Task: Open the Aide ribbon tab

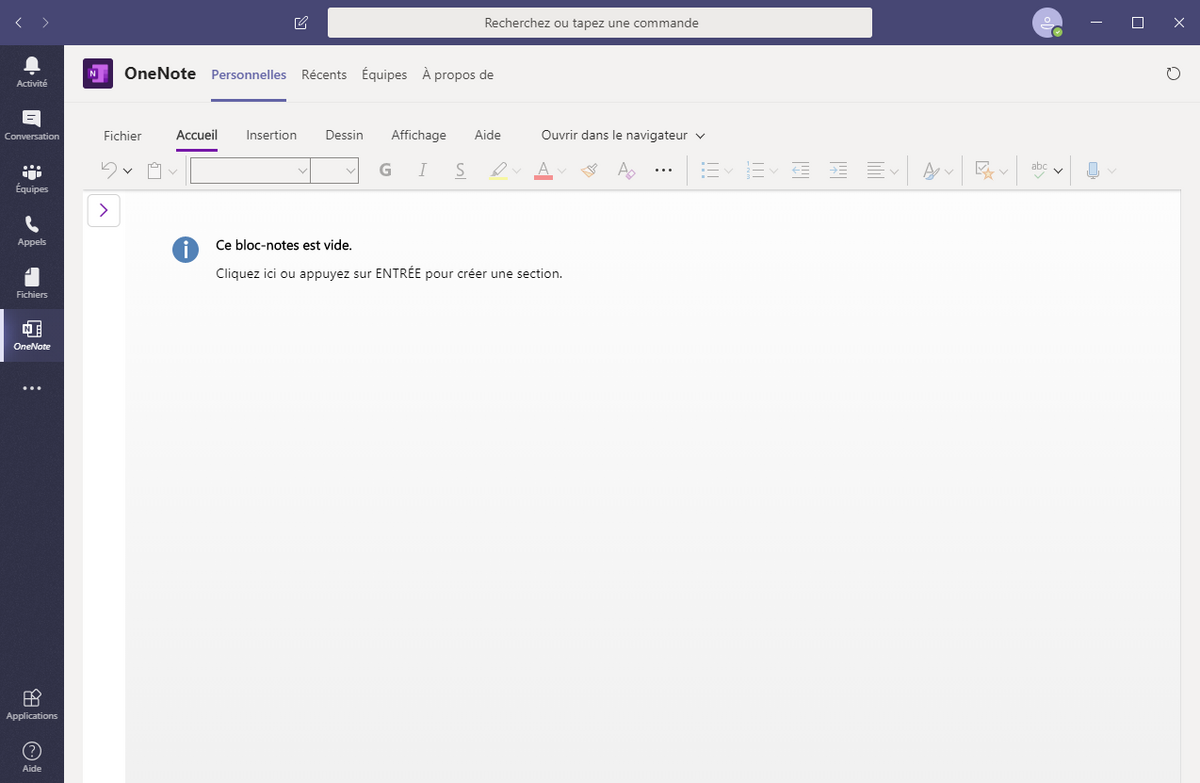Action: coord(488,135)
